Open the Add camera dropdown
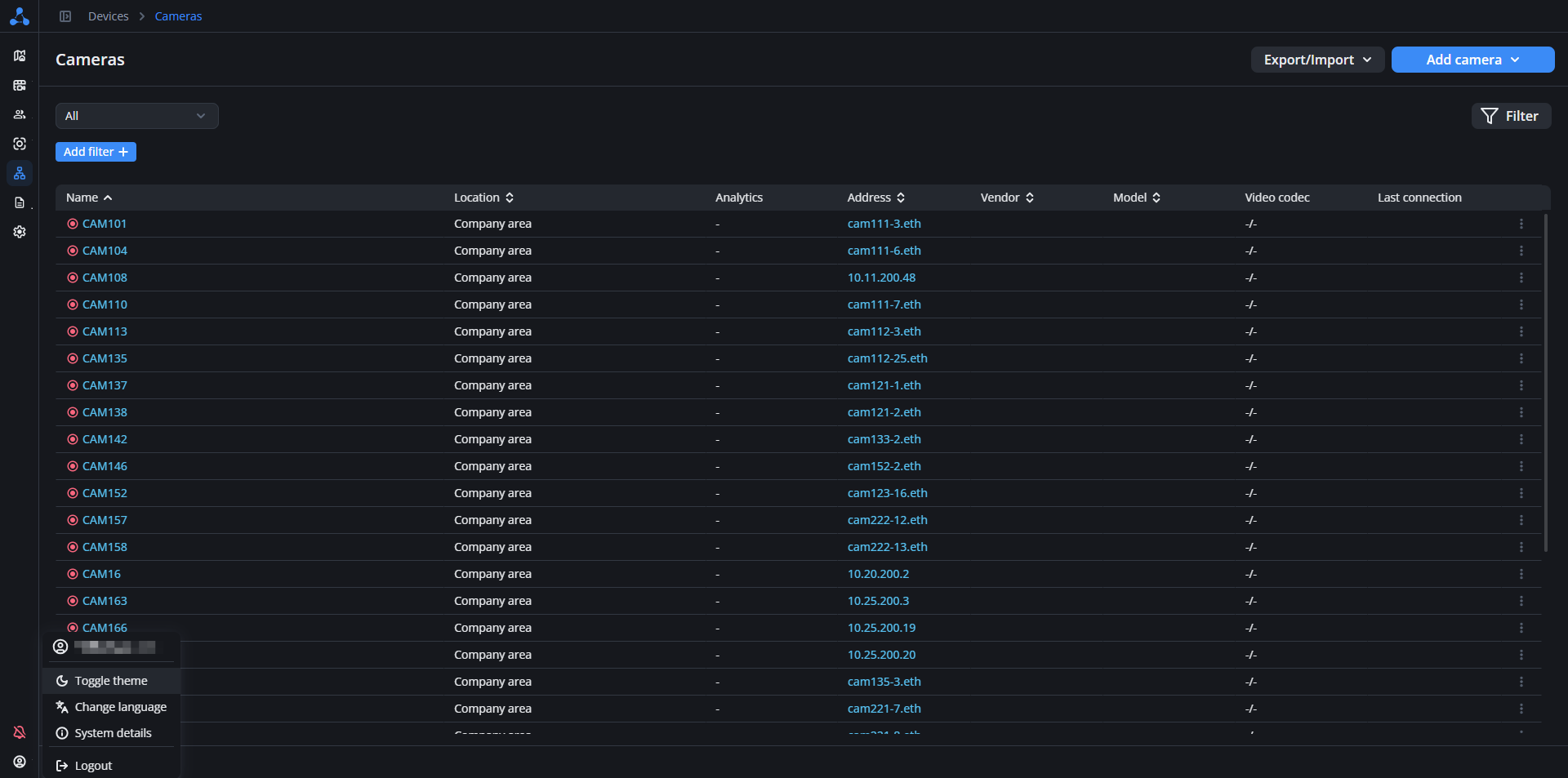This screenshot has width=1568, height=778. click(x=1472, y=60)
